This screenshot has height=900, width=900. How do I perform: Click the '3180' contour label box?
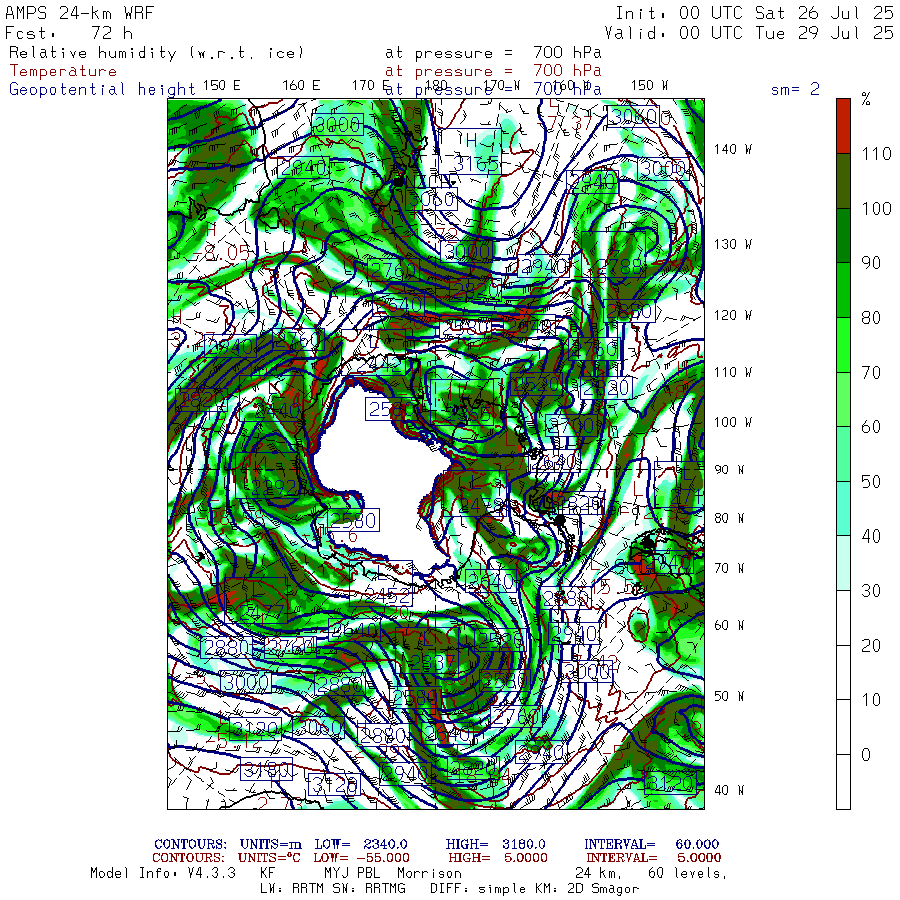(266, 769)
